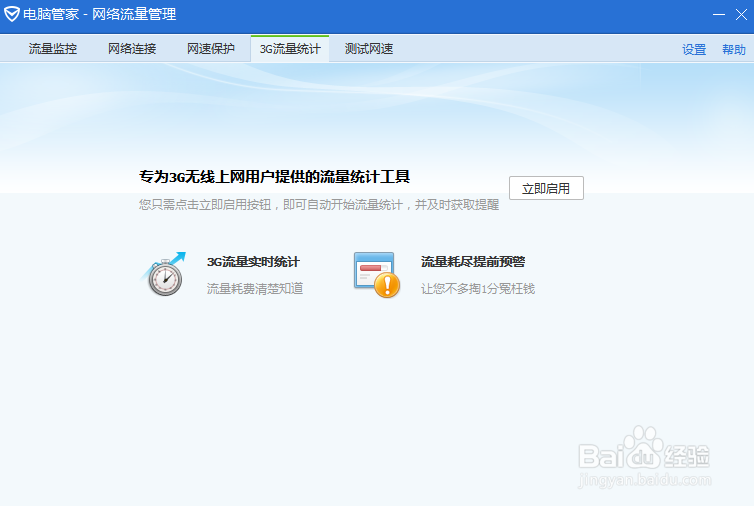
Task: Click the 流量耗费清楚知道 subtitle text
Action: coord(255,289)
